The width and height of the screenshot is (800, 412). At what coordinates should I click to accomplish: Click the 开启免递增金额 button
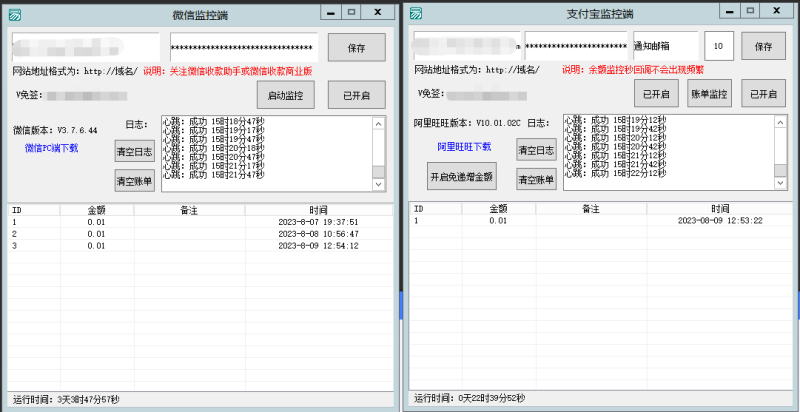(x=462, y=176)
